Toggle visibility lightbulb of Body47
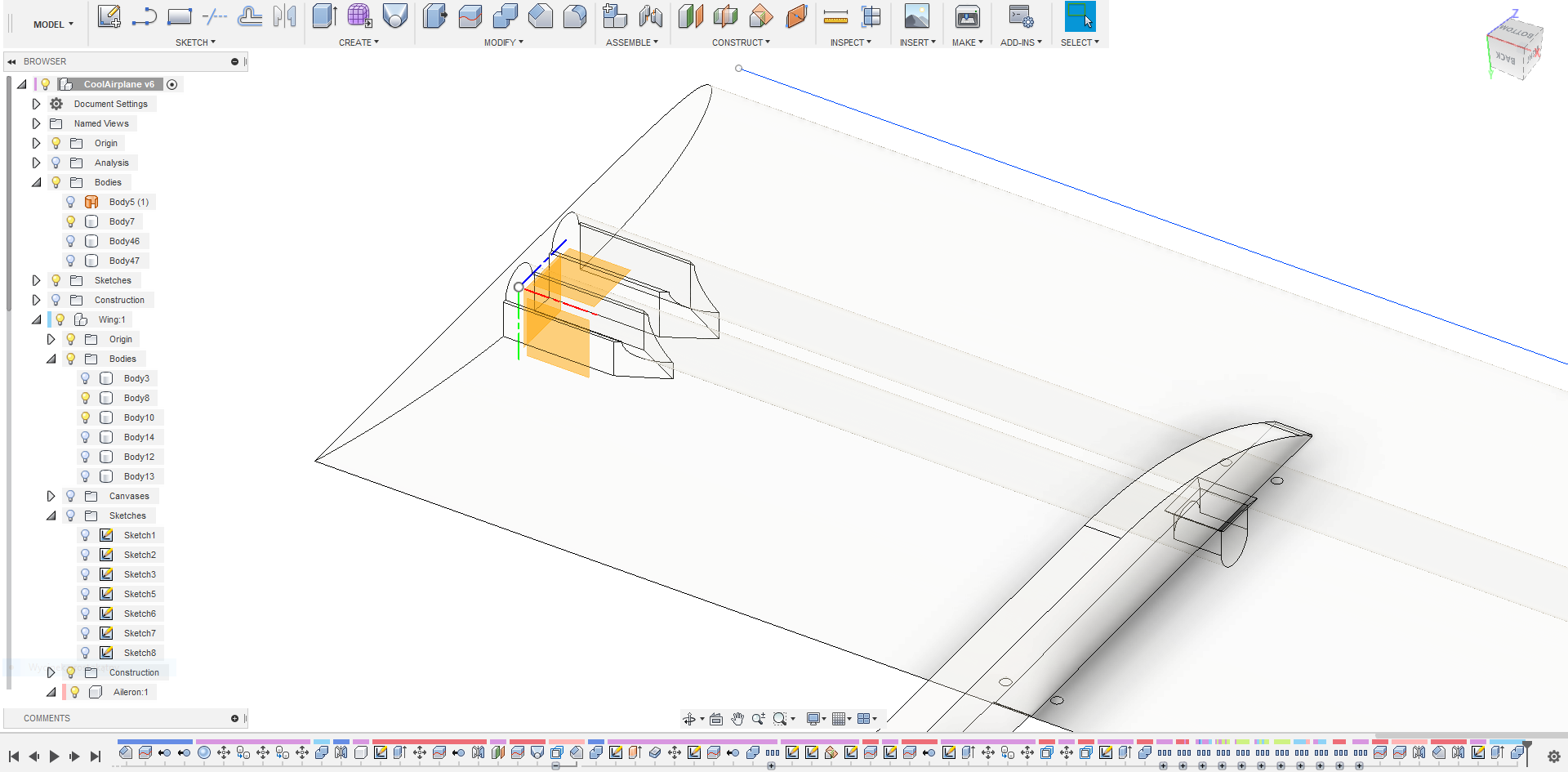This screenshot has height=772, width=1568. point(70,261)
